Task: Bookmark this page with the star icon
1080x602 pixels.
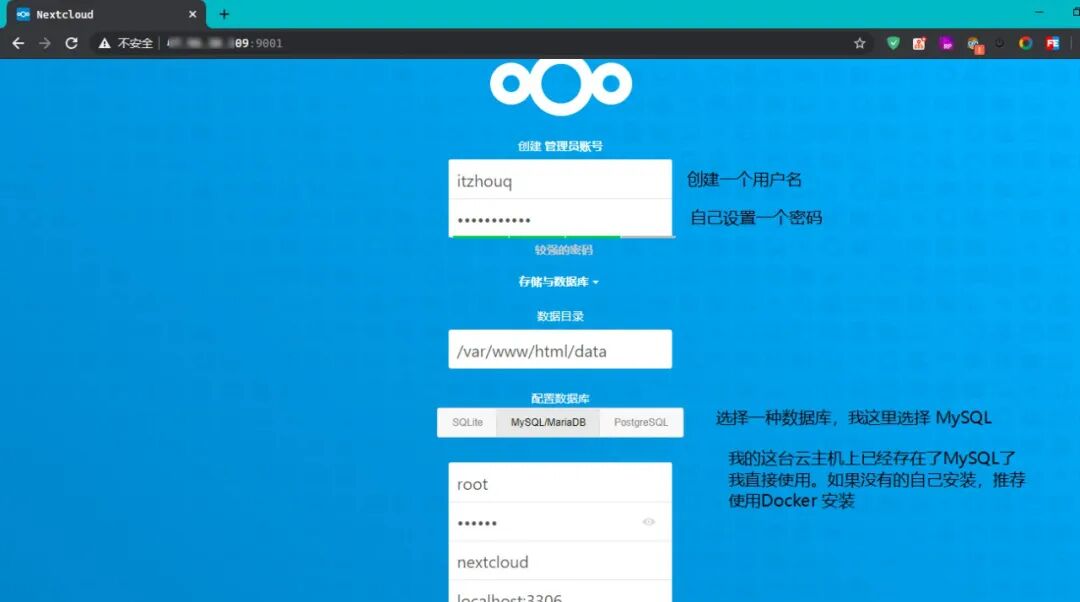Action: click(860, 43)
